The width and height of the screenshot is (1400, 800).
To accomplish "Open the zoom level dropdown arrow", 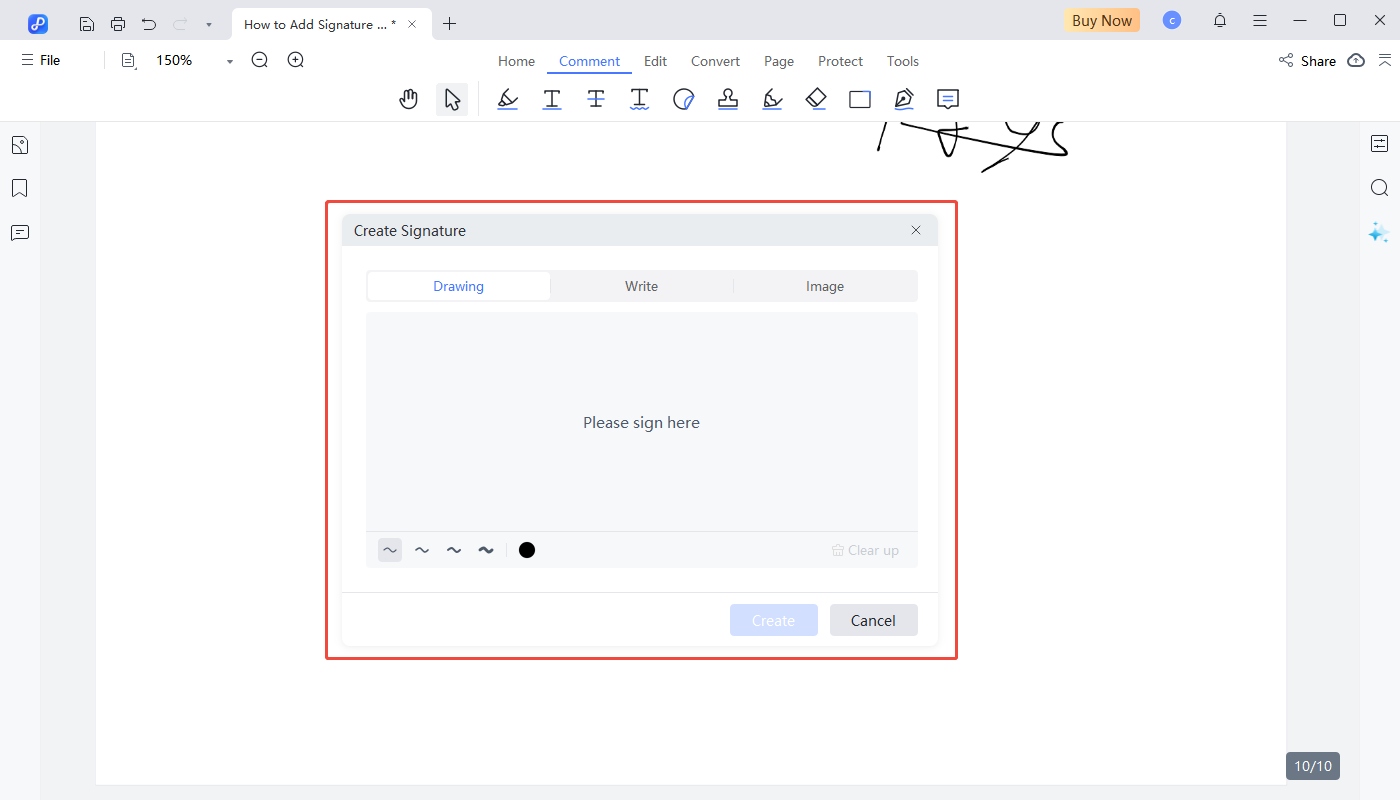I will coord(230,61).
